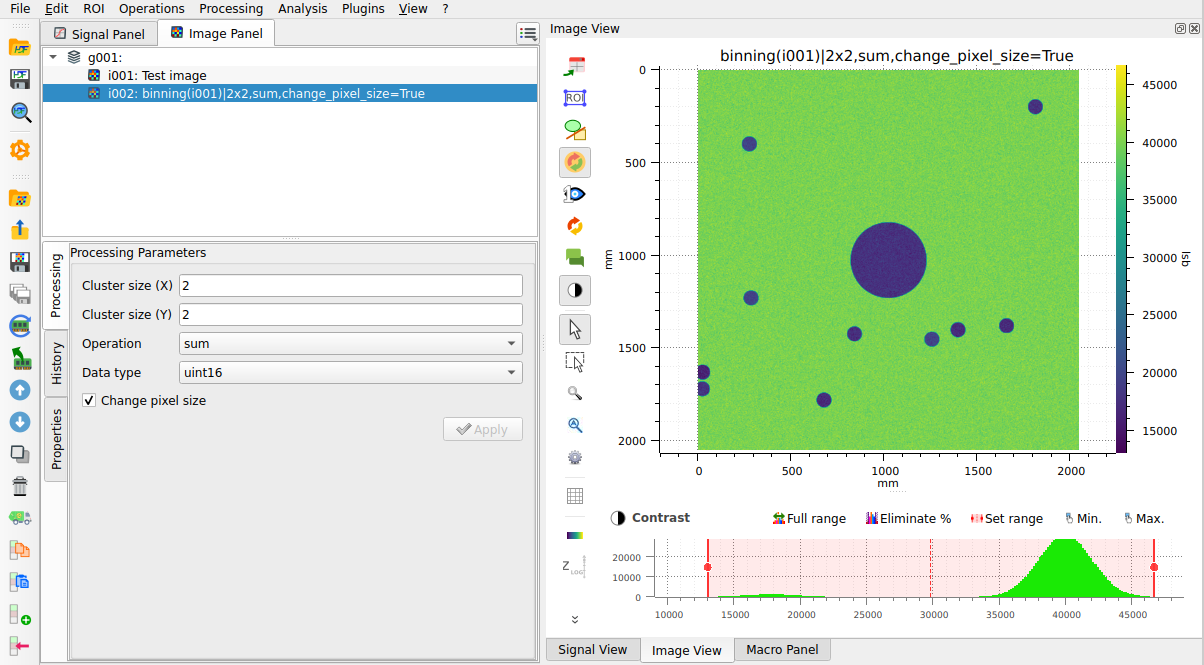Switch to the Signal Panel tab

point(99,34)
